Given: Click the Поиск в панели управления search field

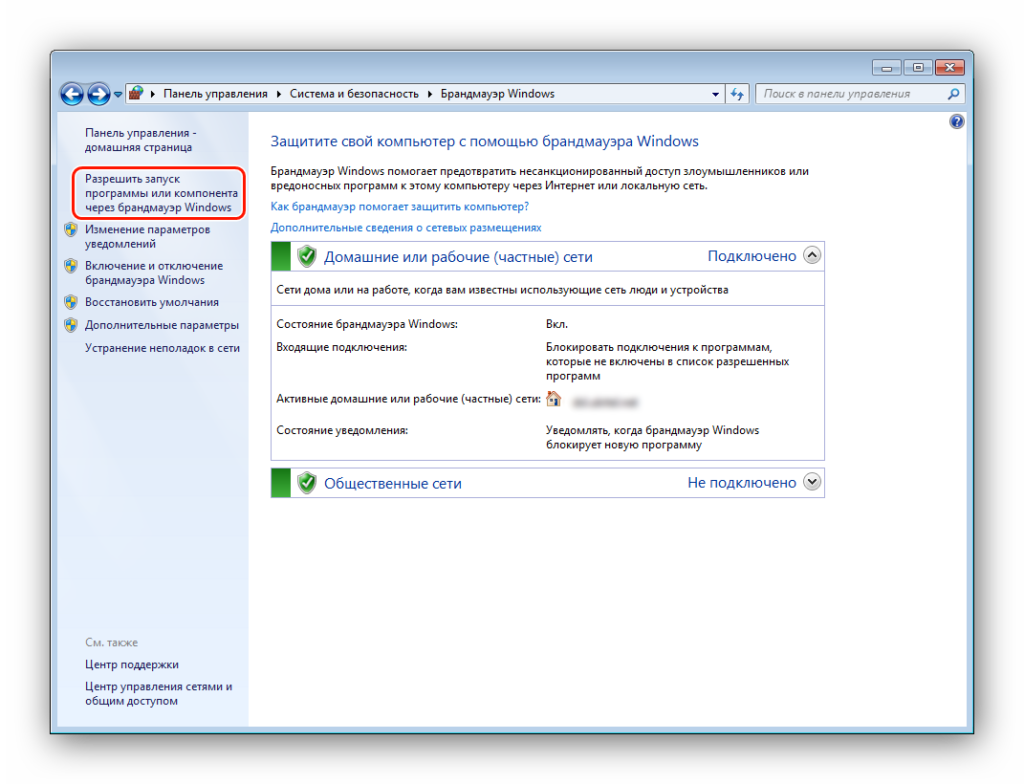Looking at the screenshot, I should [x=850, y=94].
